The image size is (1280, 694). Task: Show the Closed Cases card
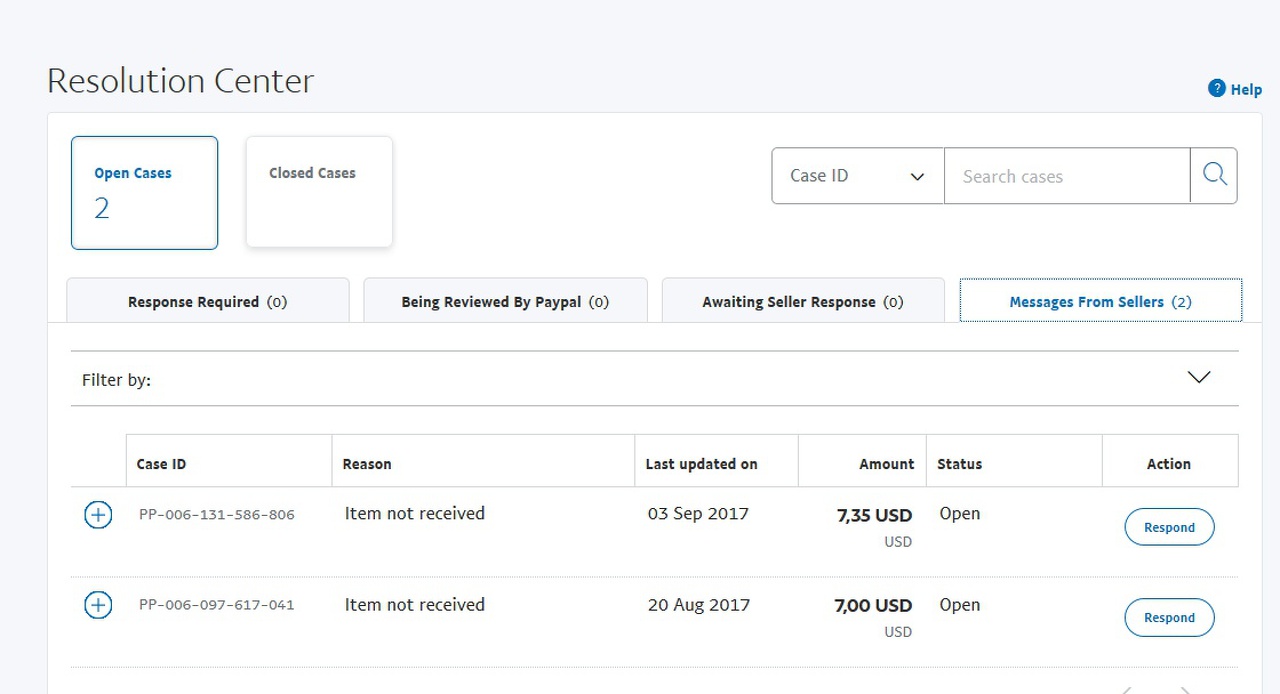319,192
